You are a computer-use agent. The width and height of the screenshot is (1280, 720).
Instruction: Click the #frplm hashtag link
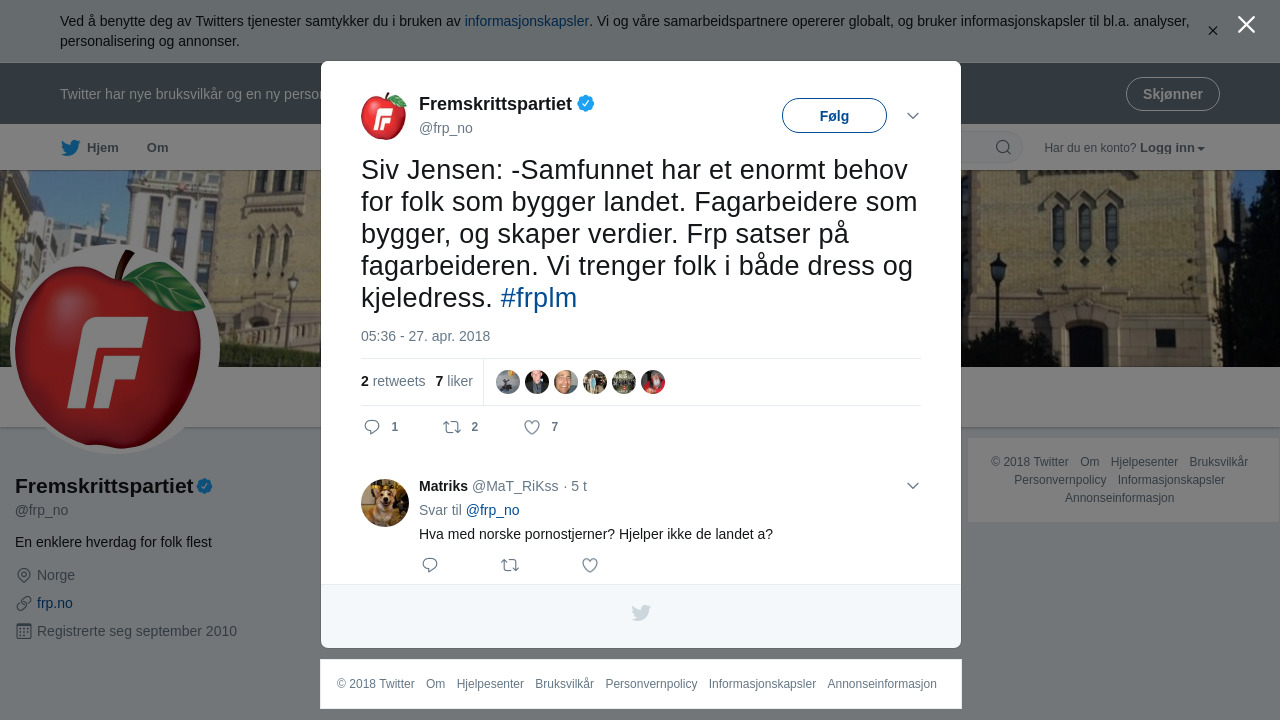tap(539, 298)
